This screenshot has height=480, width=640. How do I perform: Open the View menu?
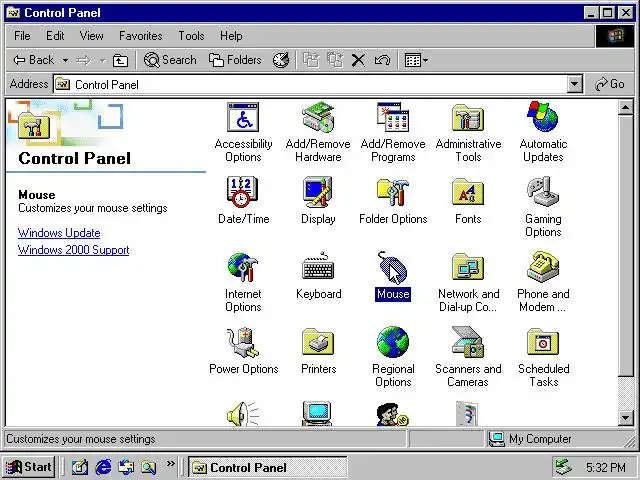pos(91,36)
